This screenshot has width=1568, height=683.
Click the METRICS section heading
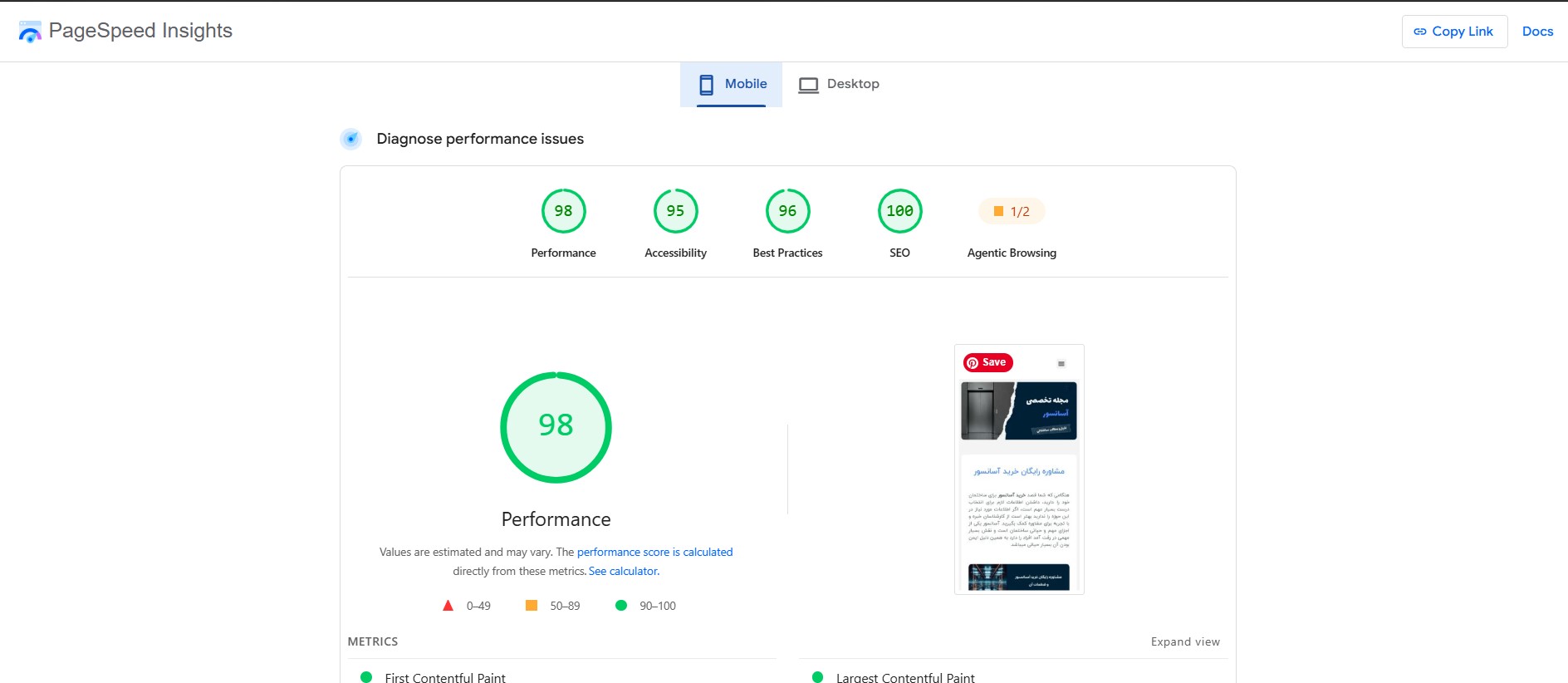373,641
